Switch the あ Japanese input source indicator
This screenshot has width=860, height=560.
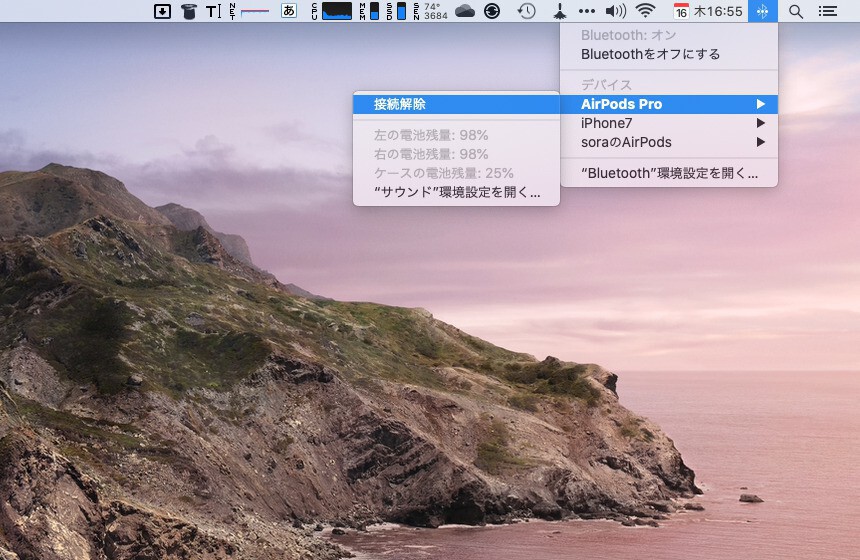click(289, 11)
